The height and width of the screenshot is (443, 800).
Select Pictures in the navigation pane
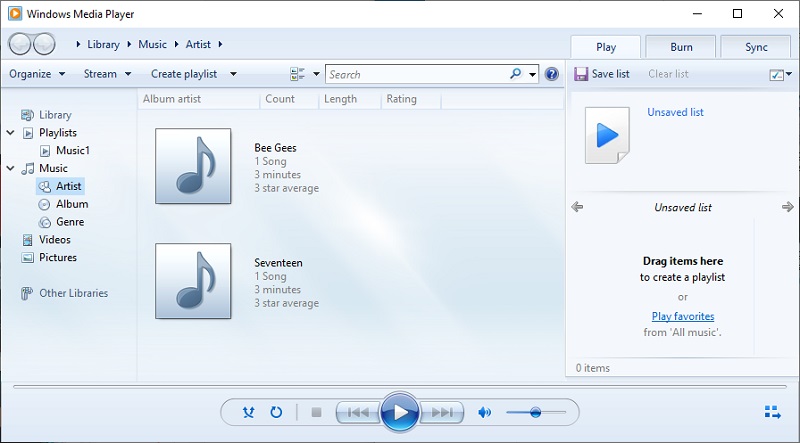[58, 258]
